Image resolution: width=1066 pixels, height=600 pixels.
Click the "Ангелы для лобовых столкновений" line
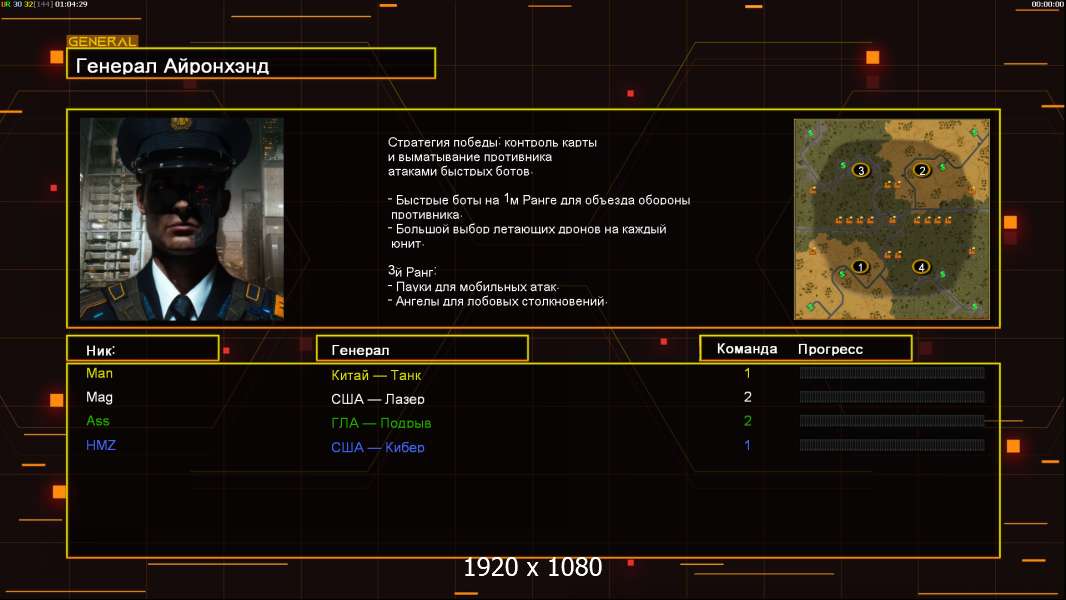point(498,301)
